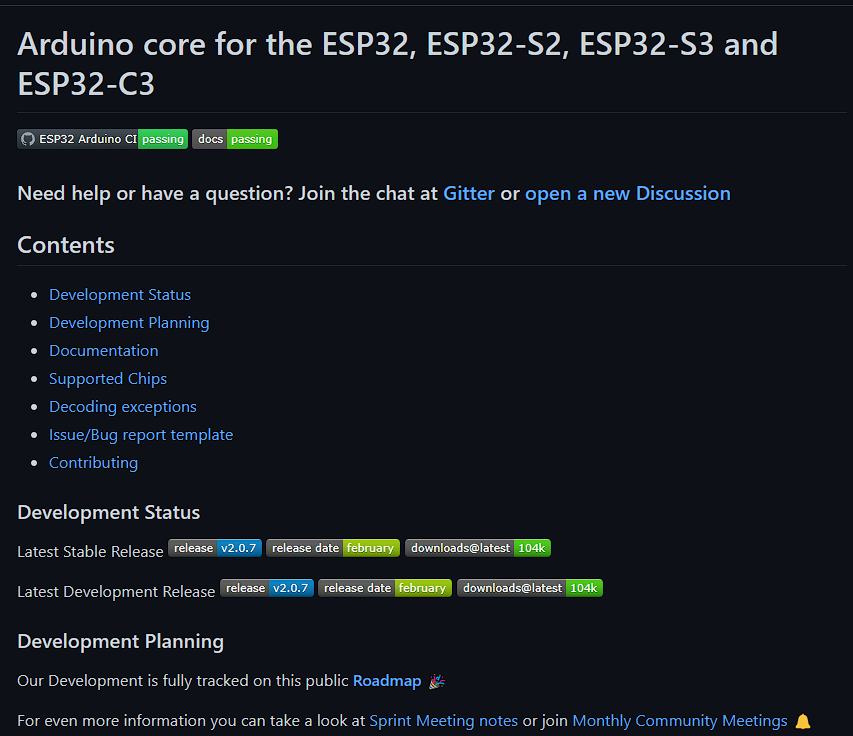853x736 pixels.
Task: Click the release v2.0.7 badge for stable release
Action: [215, 547]
